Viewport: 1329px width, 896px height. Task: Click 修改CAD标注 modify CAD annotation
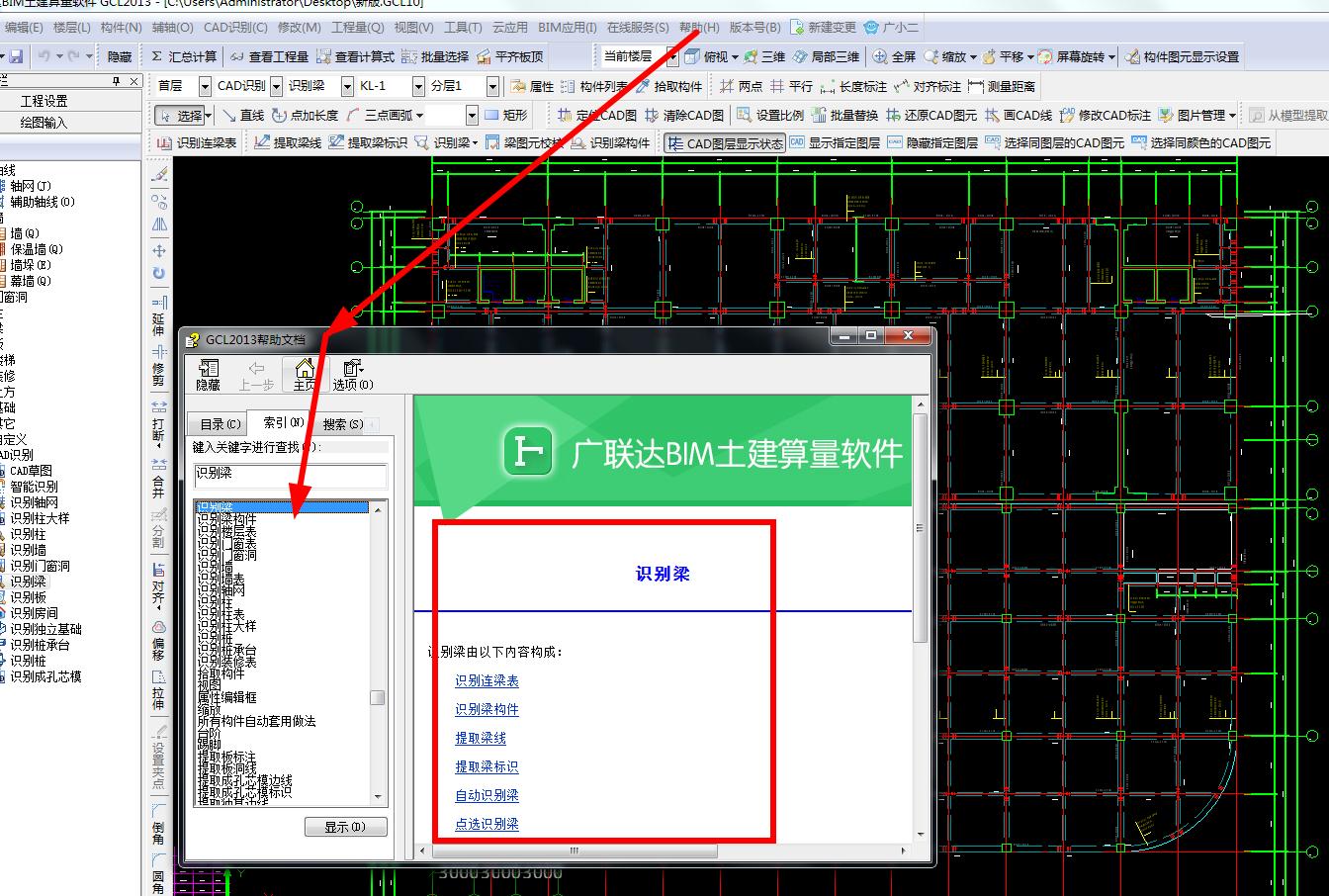coord(1106,115)
